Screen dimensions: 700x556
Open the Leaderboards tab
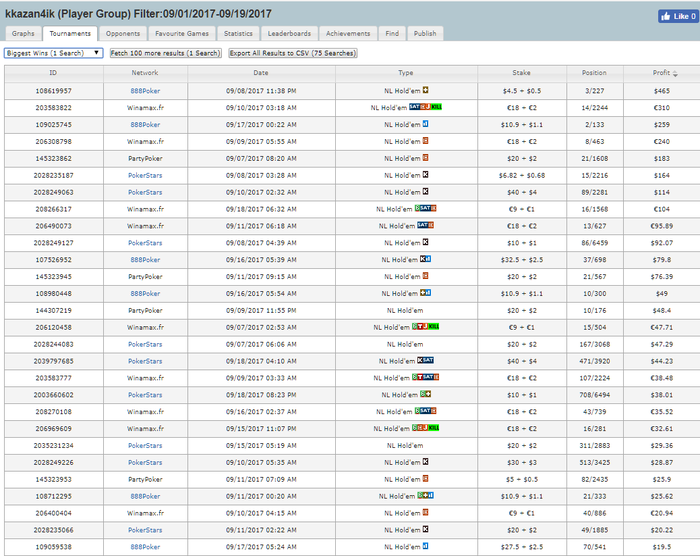pyautogui.click(x=289, y=33)
